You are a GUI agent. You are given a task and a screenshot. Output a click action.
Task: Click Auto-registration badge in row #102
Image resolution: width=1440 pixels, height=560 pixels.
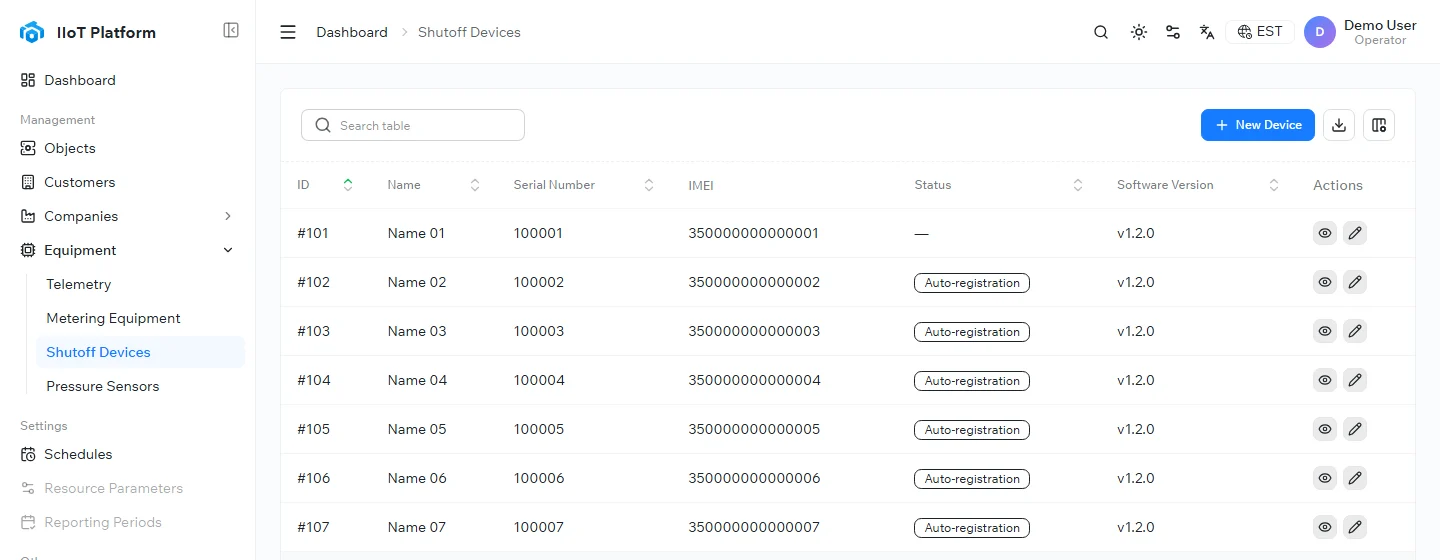point(972,283)
